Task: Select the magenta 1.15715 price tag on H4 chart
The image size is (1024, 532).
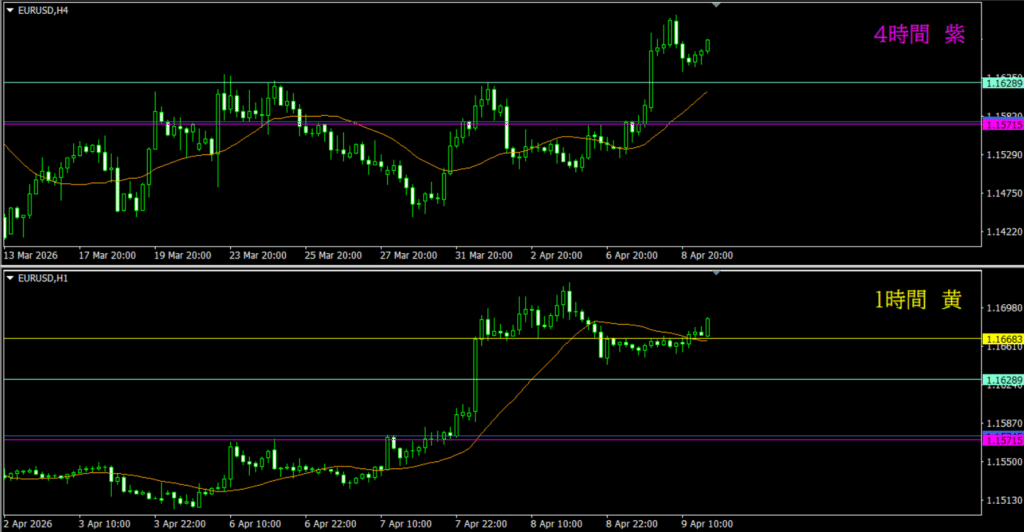Action: click(1003, 125)
